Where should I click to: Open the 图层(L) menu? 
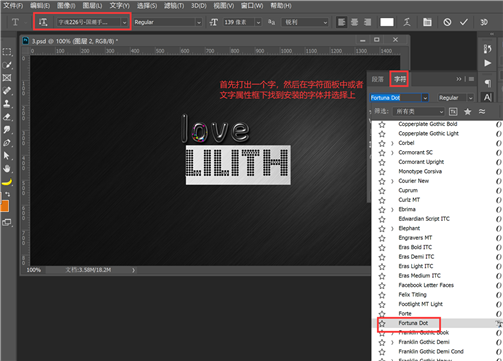click(x=93, y=6)
